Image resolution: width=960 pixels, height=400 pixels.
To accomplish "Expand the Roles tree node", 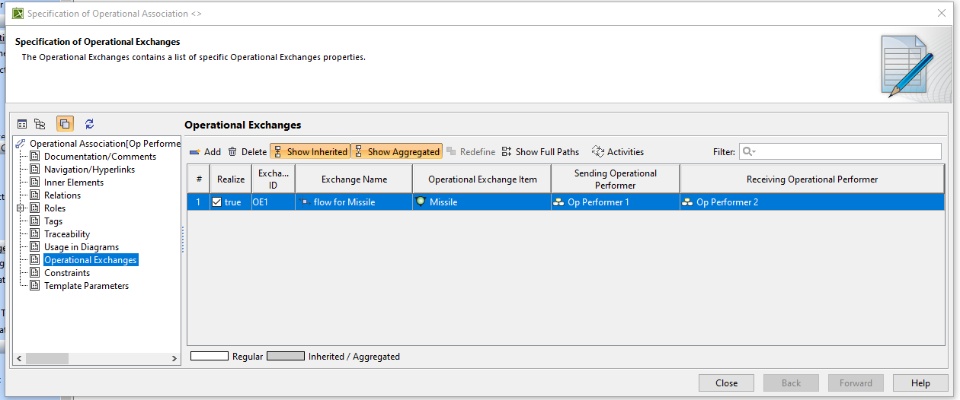I will pyautogui.click(x=21, y=208).
